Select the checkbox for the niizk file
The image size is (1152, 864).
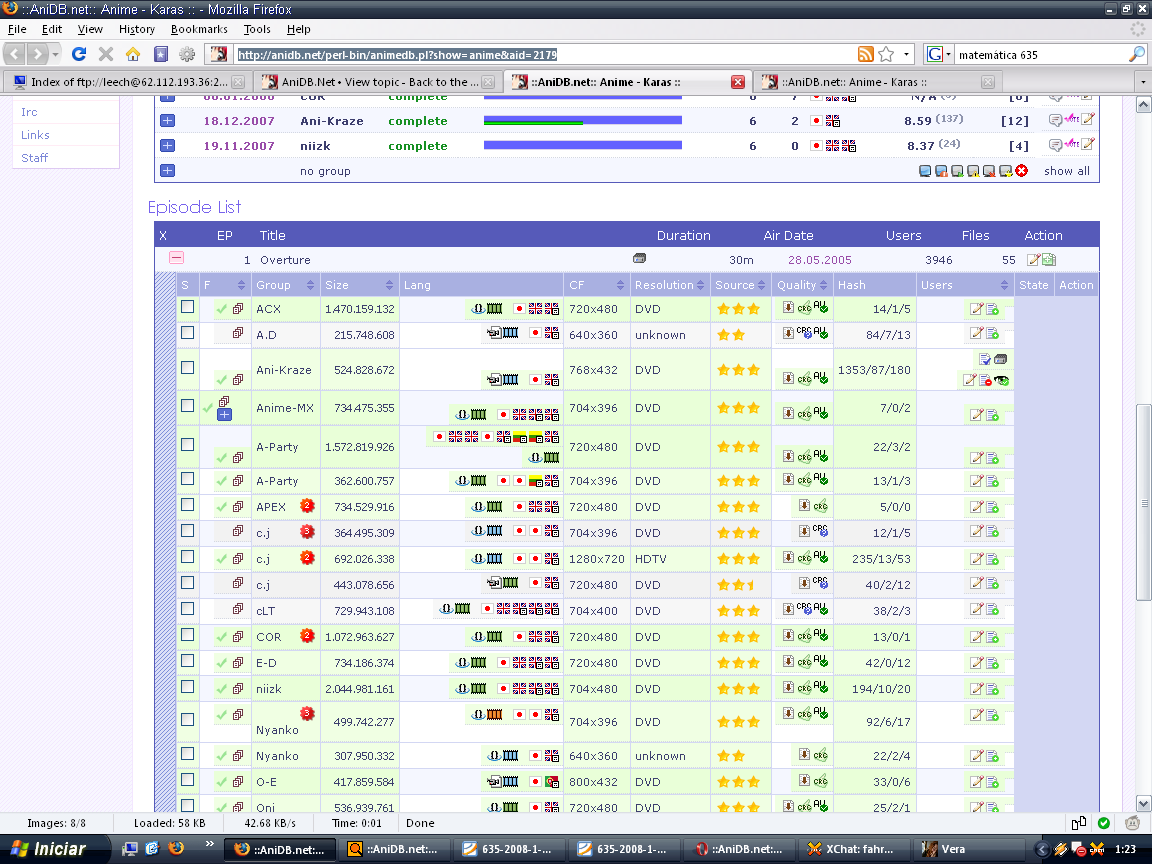187,688
